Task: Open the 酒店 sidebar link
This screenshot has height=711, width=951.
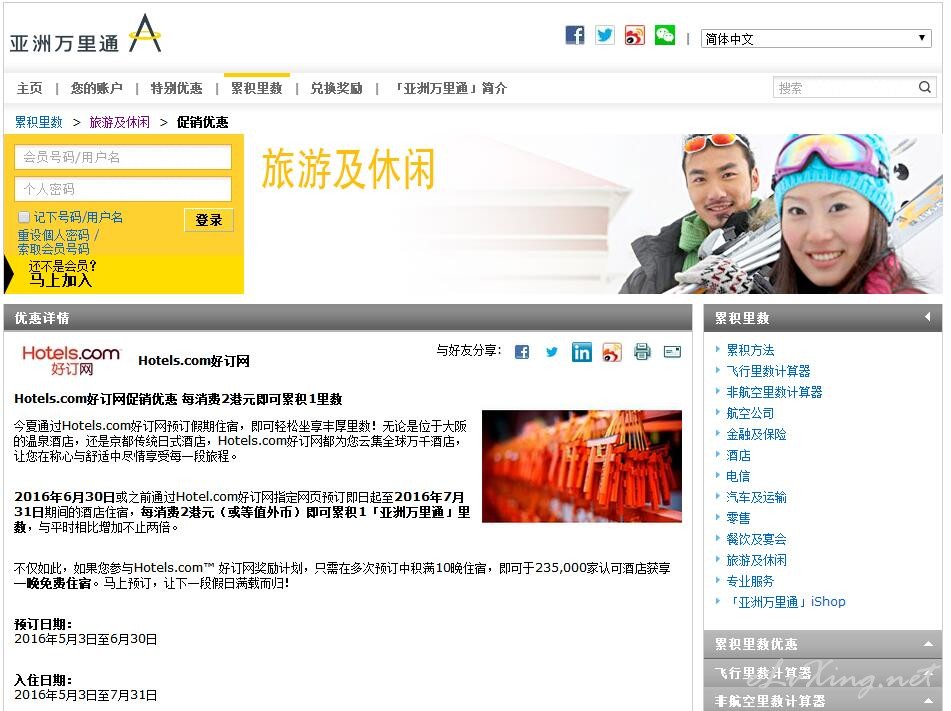Action: 738,455
